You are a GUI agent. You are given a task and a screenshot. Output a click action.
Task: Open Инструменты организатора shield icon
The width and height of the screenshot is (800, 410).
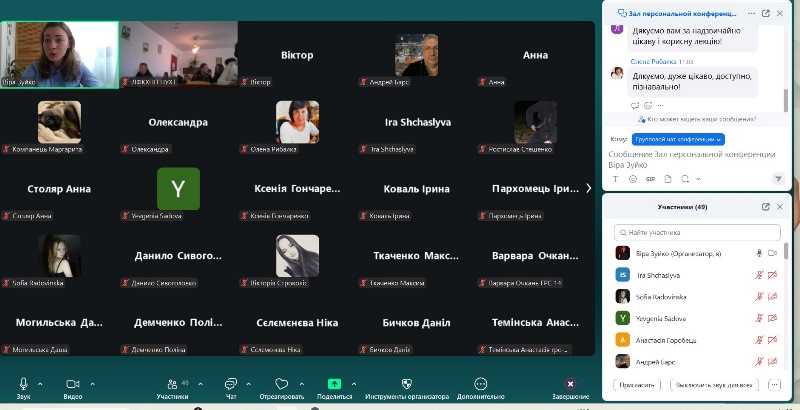click(x=407, y=384)
